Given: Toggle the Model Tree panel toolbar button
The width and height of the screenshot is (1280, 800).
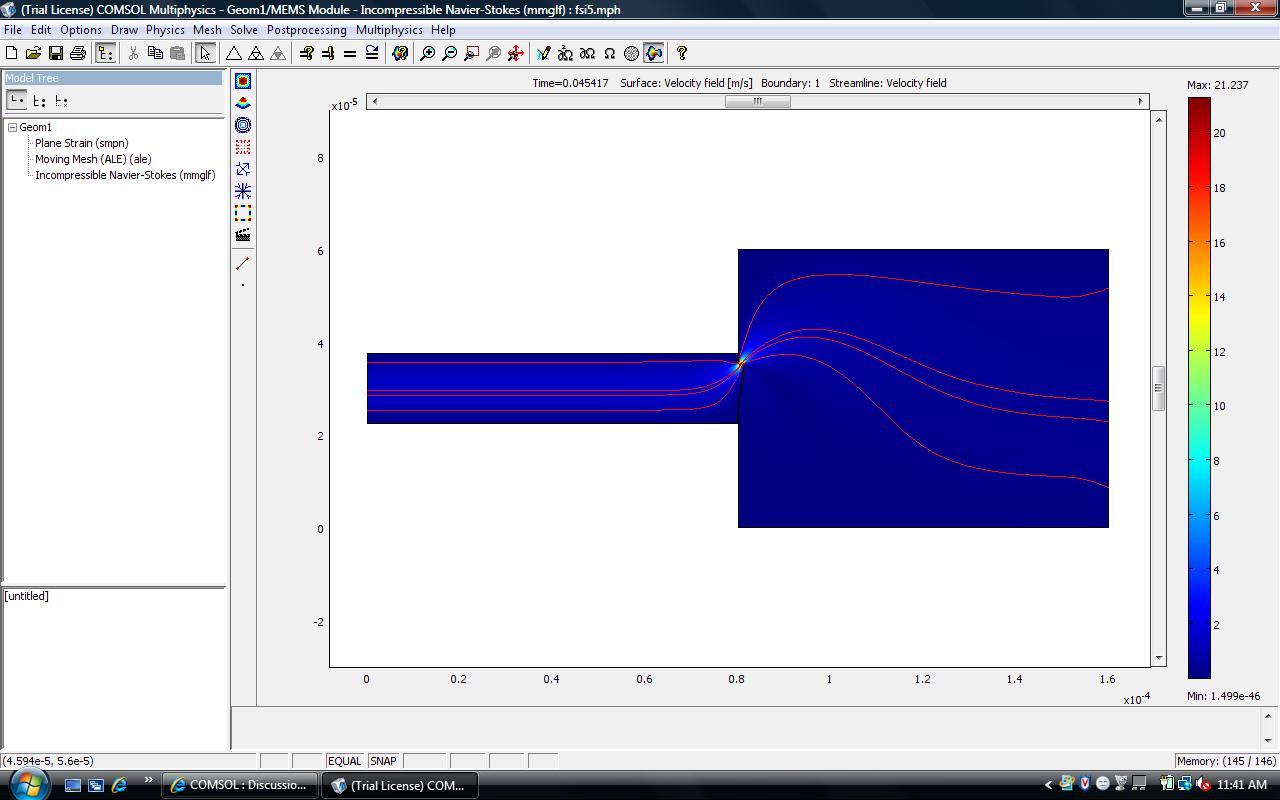Looking at the screenshot, I should coord(105,53).
